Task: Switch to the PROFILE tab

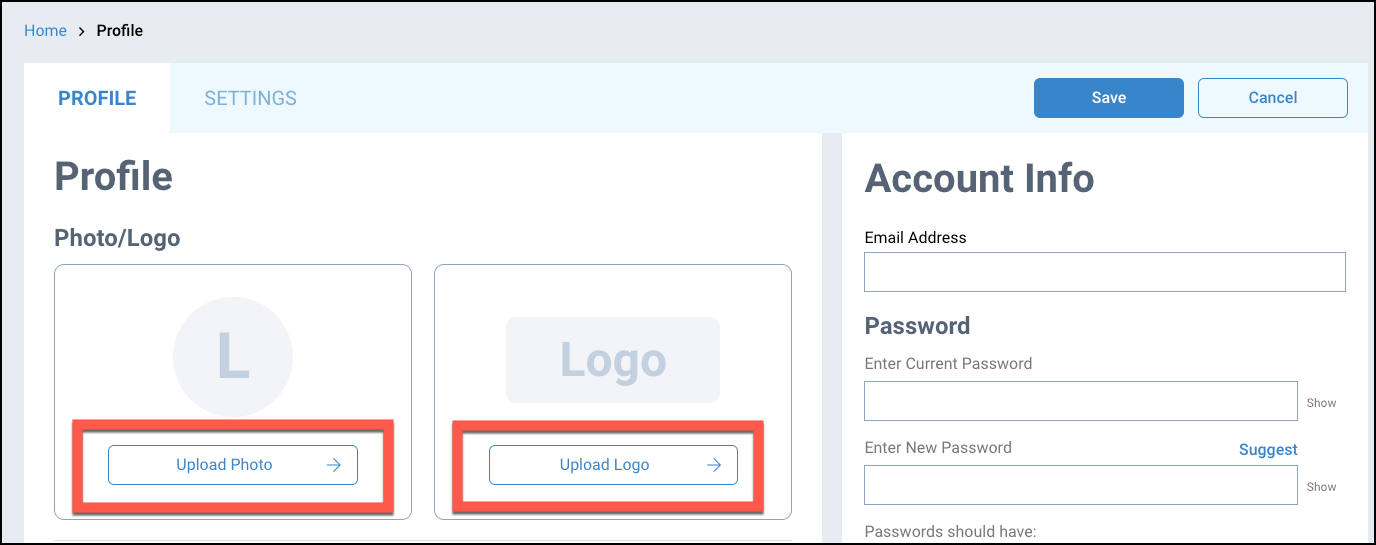Action: [97, 98]
